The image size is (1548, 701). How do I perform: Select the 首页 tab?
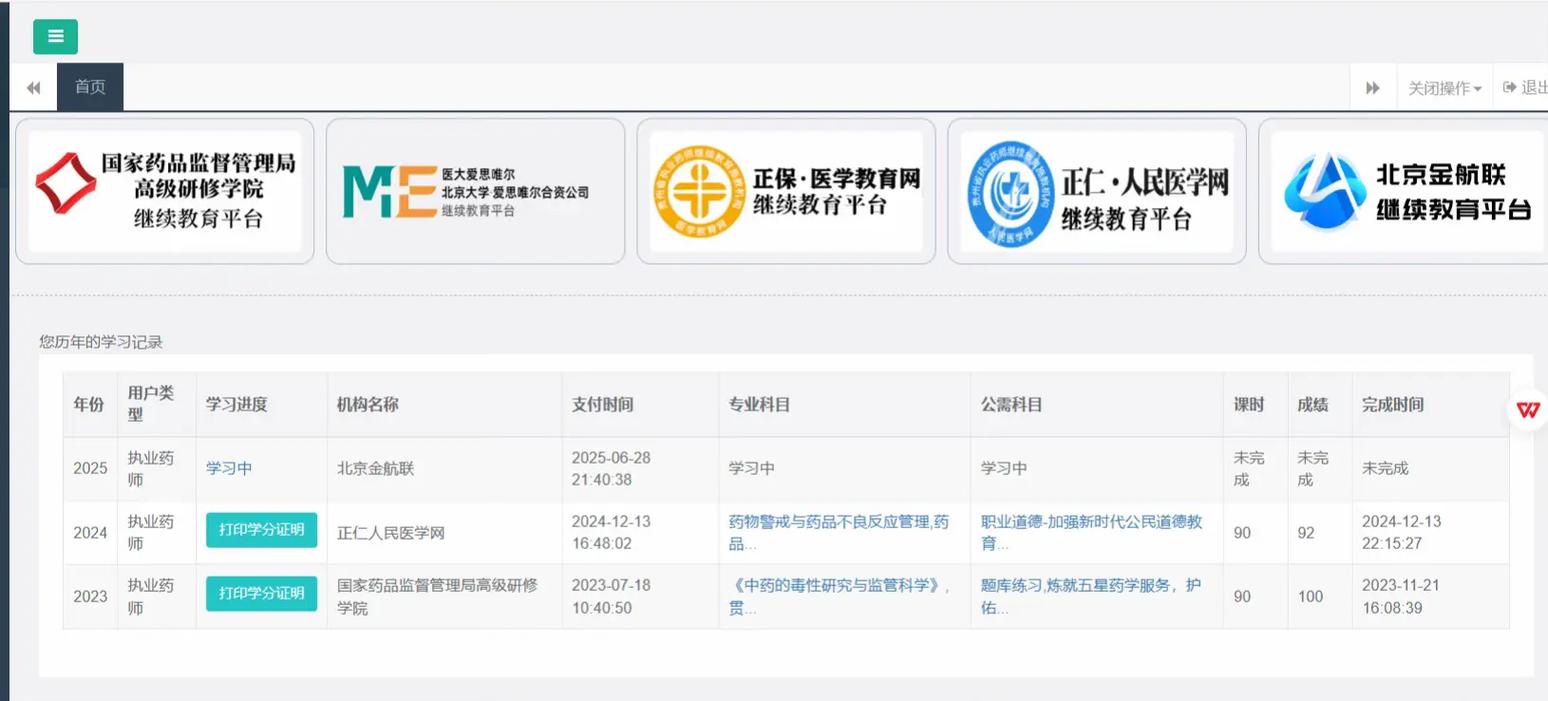(90, 86)
